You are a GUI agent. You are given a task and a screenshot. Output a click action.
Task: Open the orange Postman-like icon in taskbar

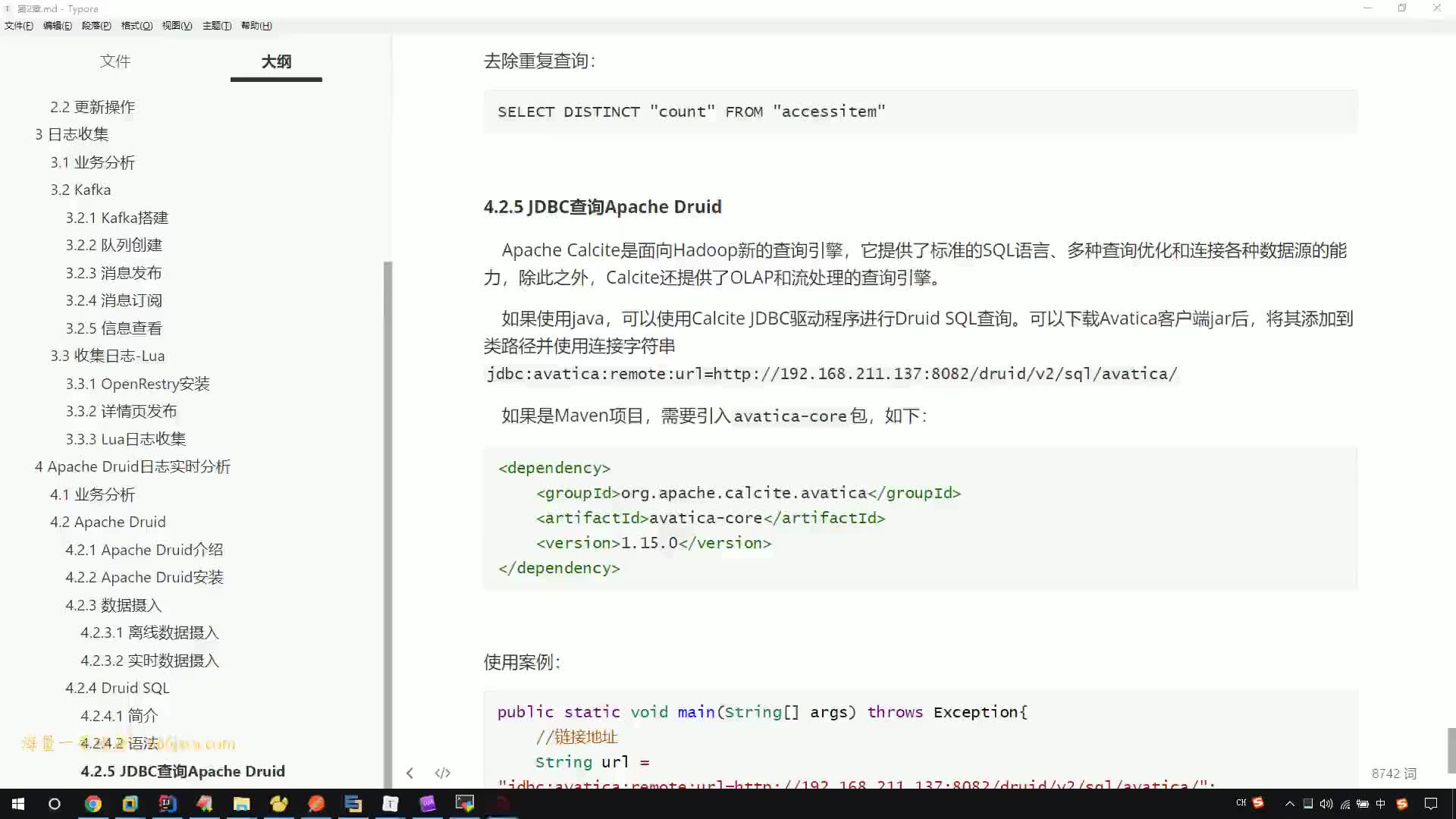click(316, 804)
